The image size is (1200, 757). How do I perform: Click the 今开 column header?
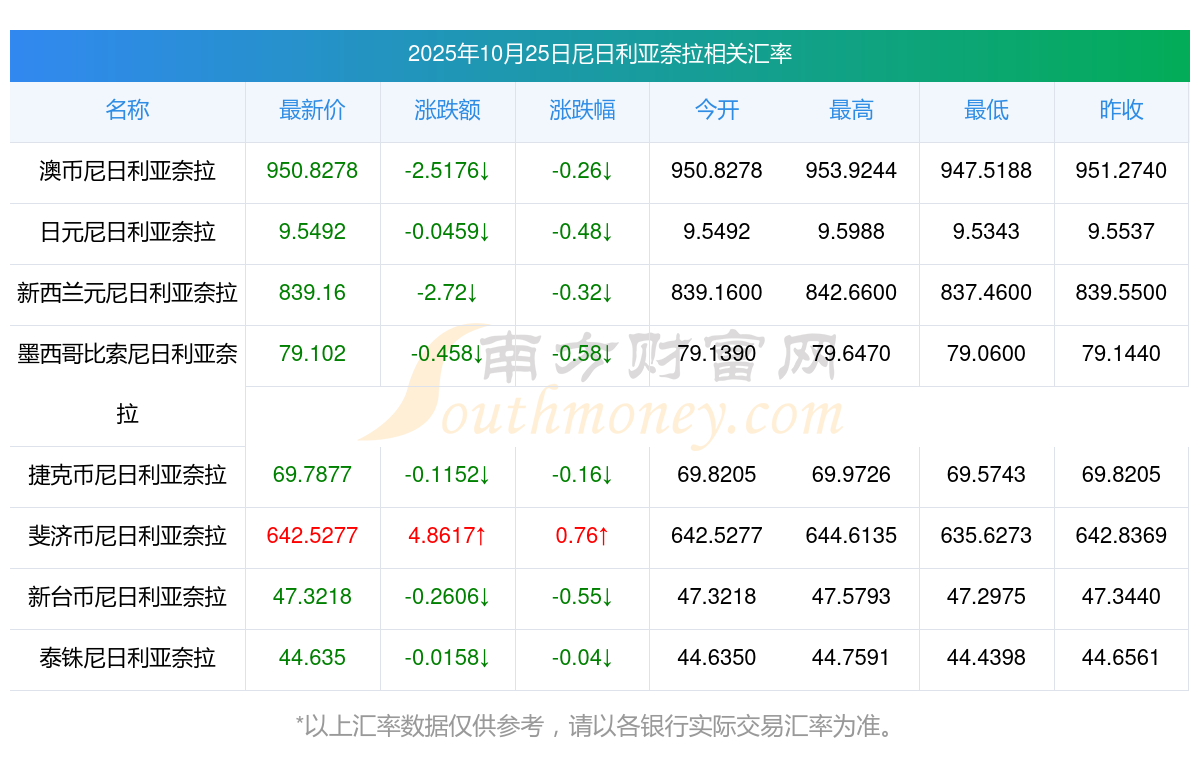[x=717, y=110]
